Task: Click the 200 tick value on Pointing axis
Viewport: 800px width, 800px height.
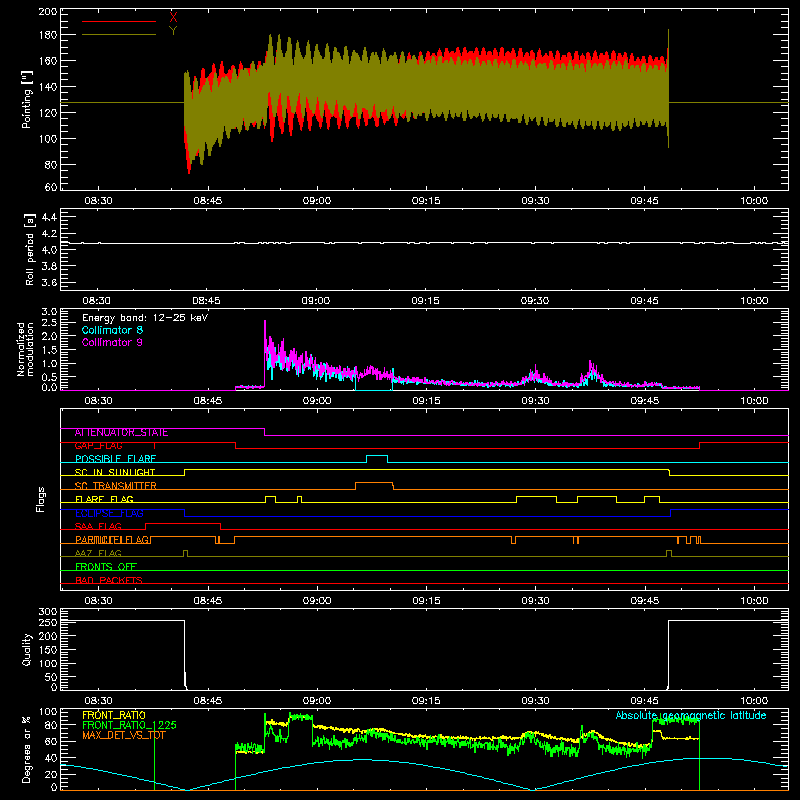Action: (48, 11)
